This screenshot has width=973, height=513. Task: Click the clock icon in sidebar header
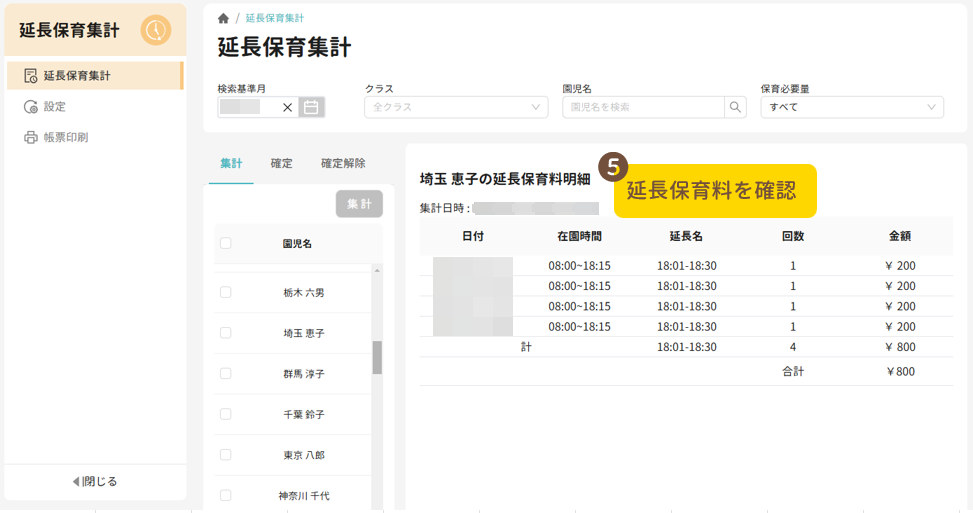(155, 31)
